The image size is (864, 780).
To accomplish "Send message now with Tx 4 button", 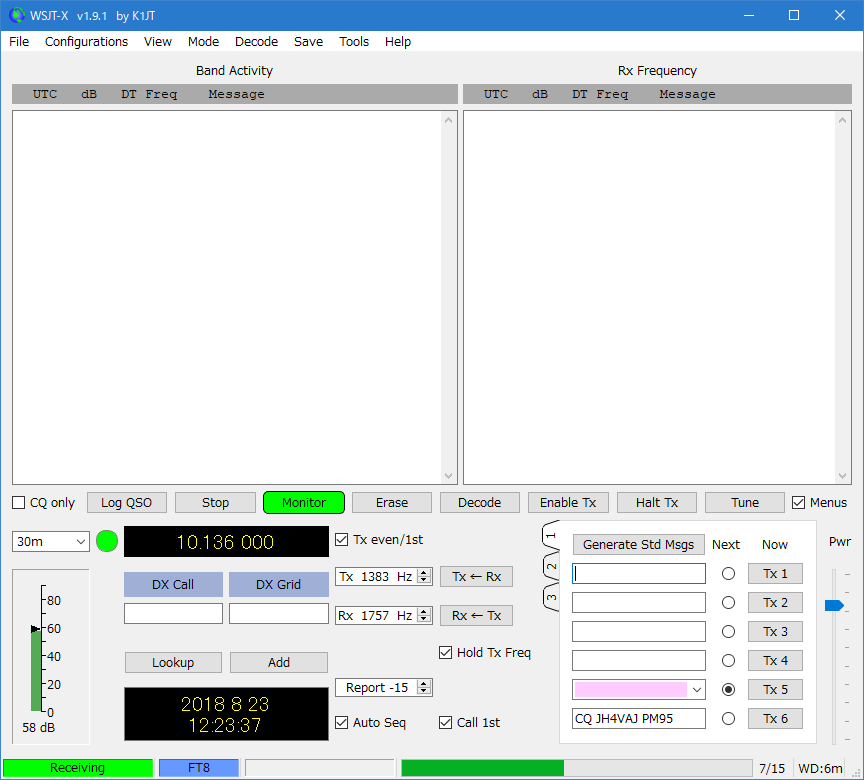I will click(775, 660).
